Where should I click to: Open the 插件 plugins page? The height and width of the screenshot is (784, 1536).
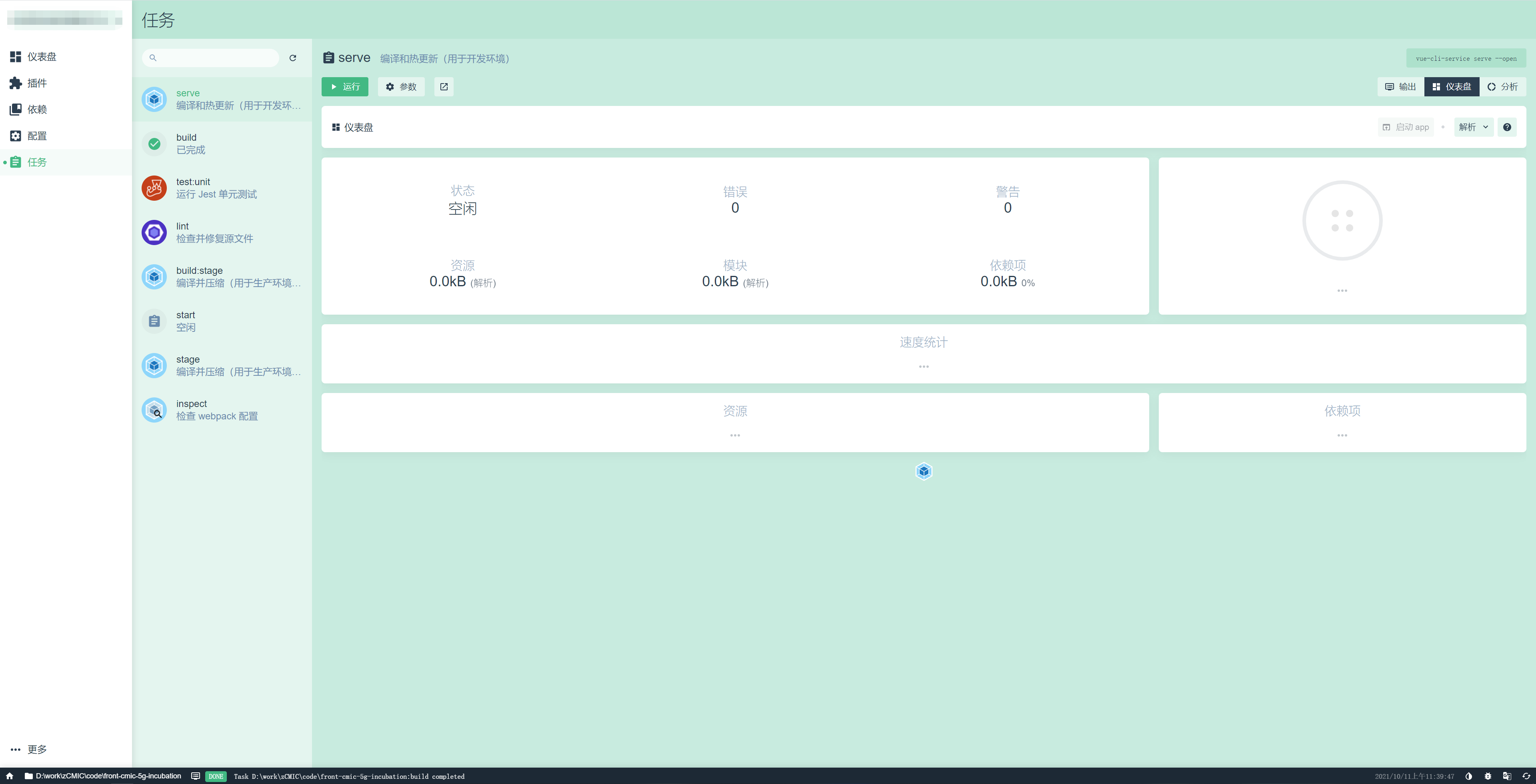[66, 83]
